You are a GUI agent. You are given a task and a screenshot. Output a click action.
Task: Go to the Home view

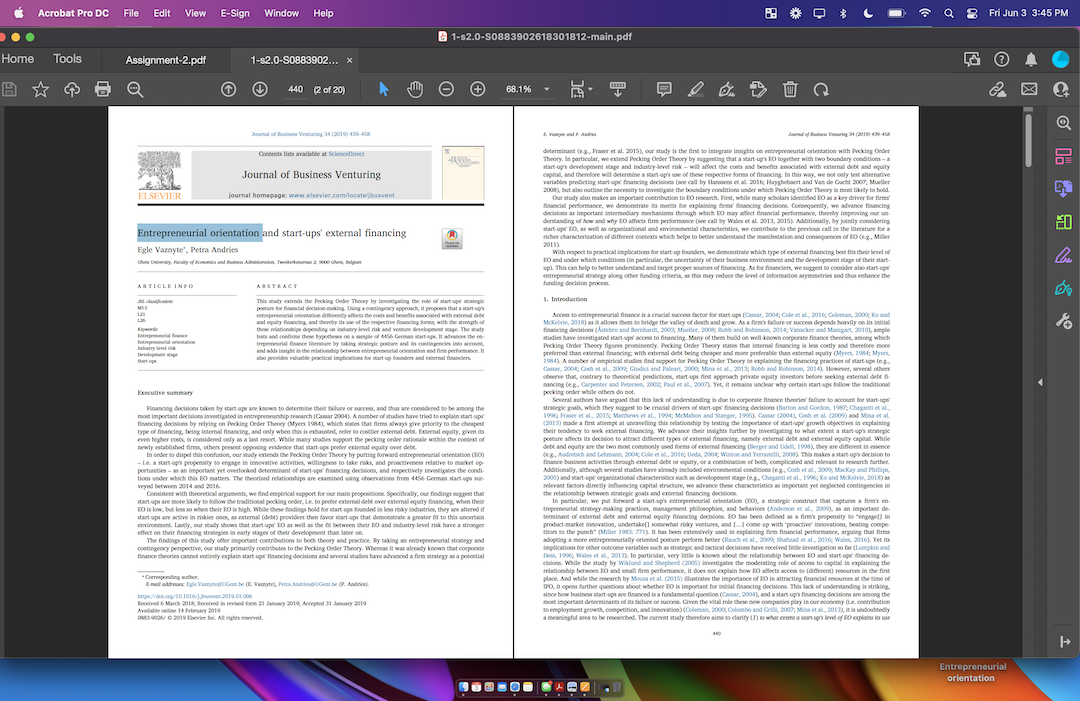(x=18, y=59)
